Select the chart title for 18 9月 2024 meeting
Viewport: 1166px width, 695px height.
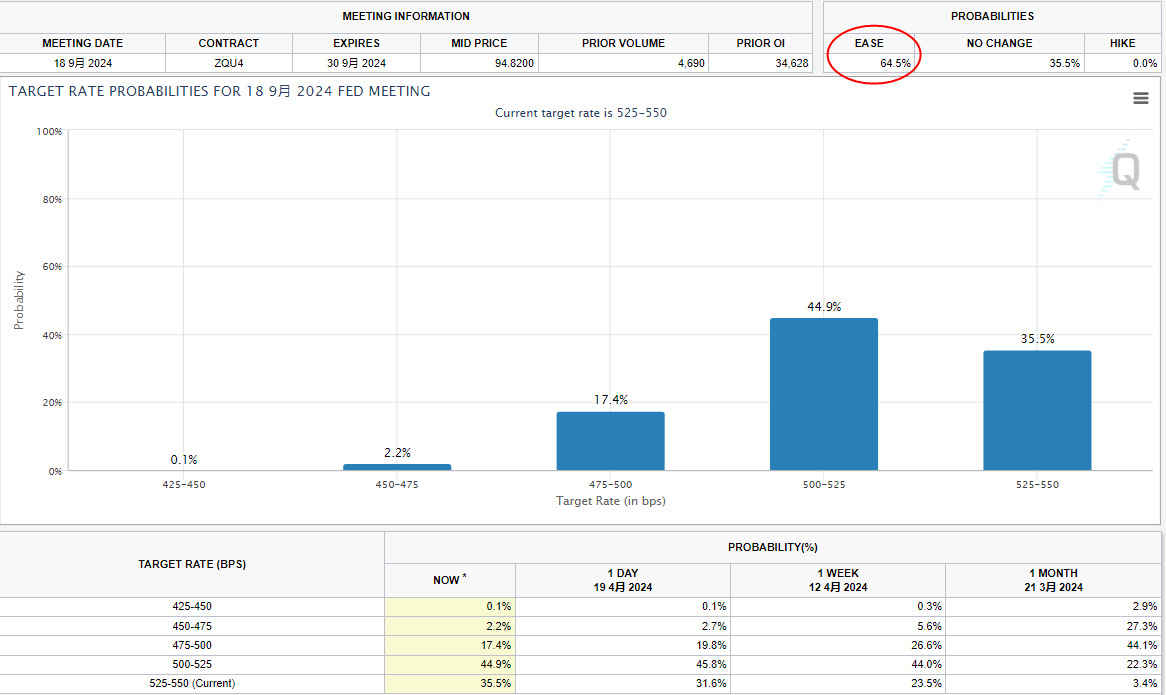point(220,91)
